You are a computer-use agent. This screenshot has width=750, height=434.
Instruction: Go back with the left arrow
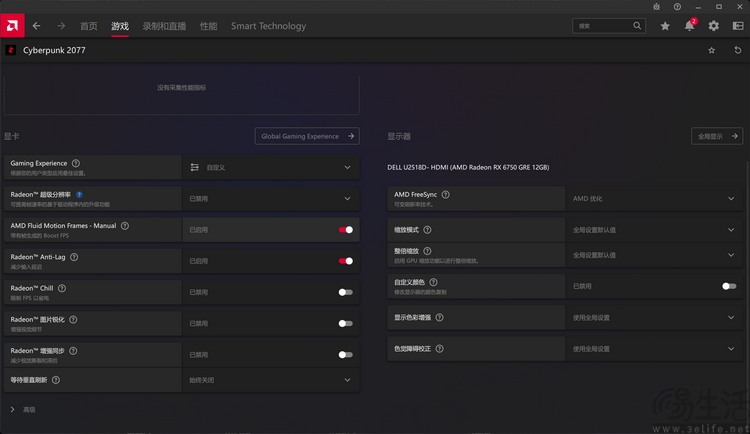pos(36,26)
